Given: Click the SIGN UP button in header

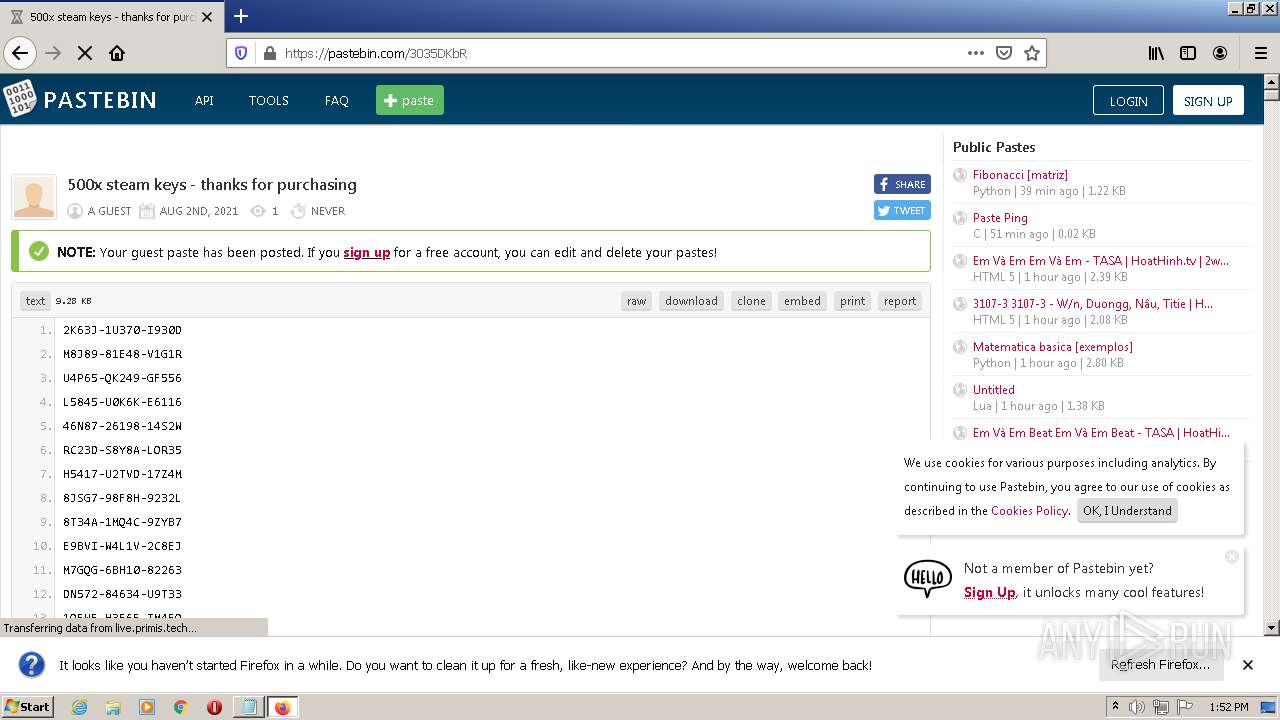Looking at the screenshot, I should click(1208, 100).
